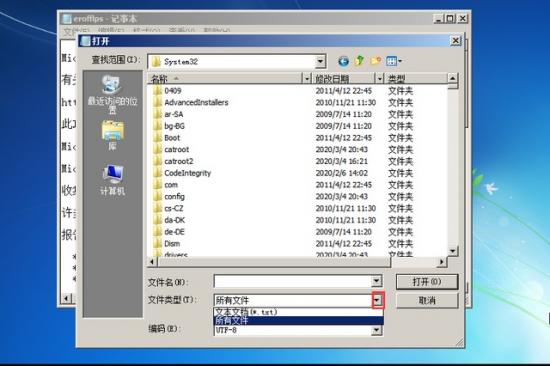This screenshot has height=366, width=550.
Task: Sort by the name (名称) column header
Action: click(224, 79)
